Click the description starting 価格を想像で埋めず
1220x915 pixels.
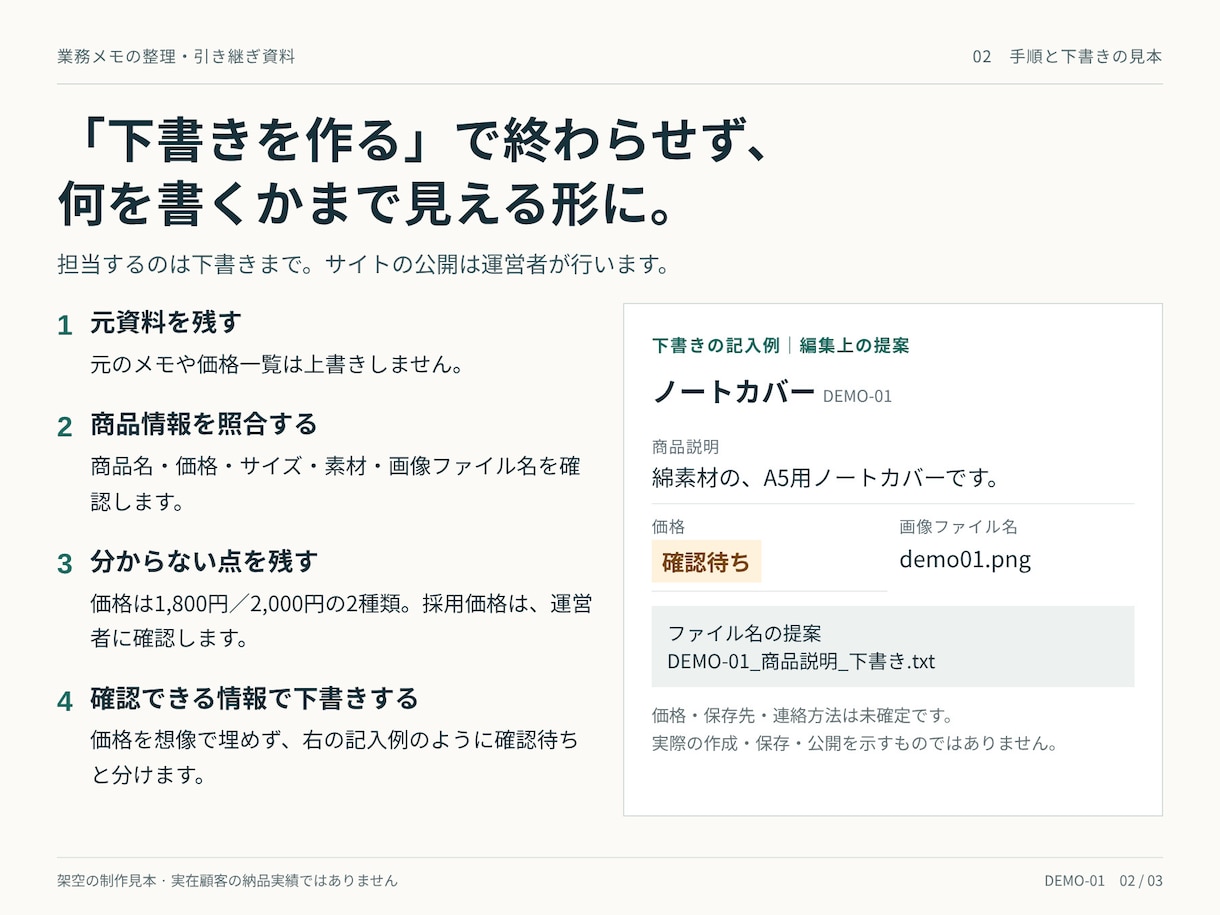click(x=334, y=758)
